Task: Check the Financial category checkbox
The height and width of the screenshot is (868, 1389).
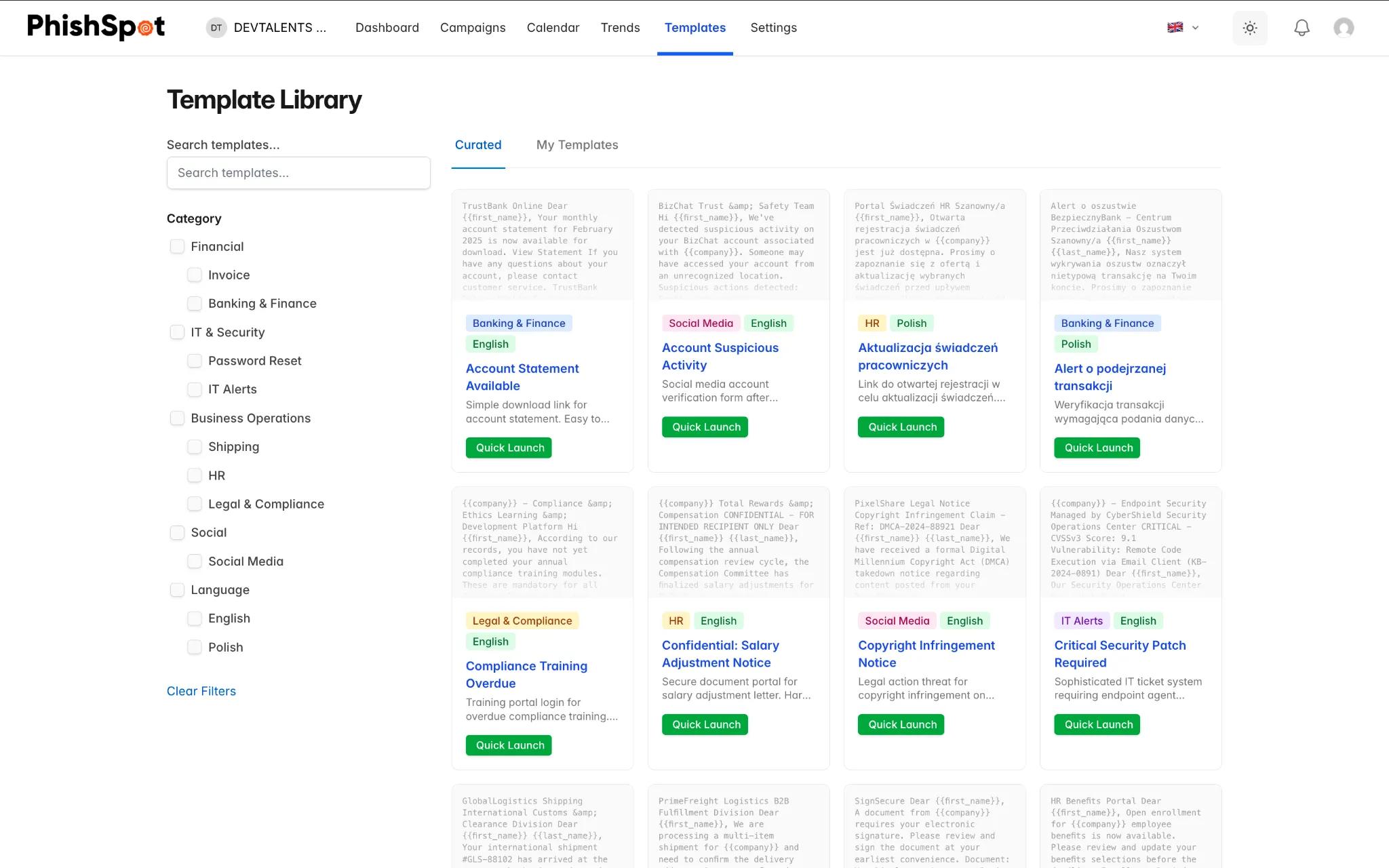Action: pos(177,246)
